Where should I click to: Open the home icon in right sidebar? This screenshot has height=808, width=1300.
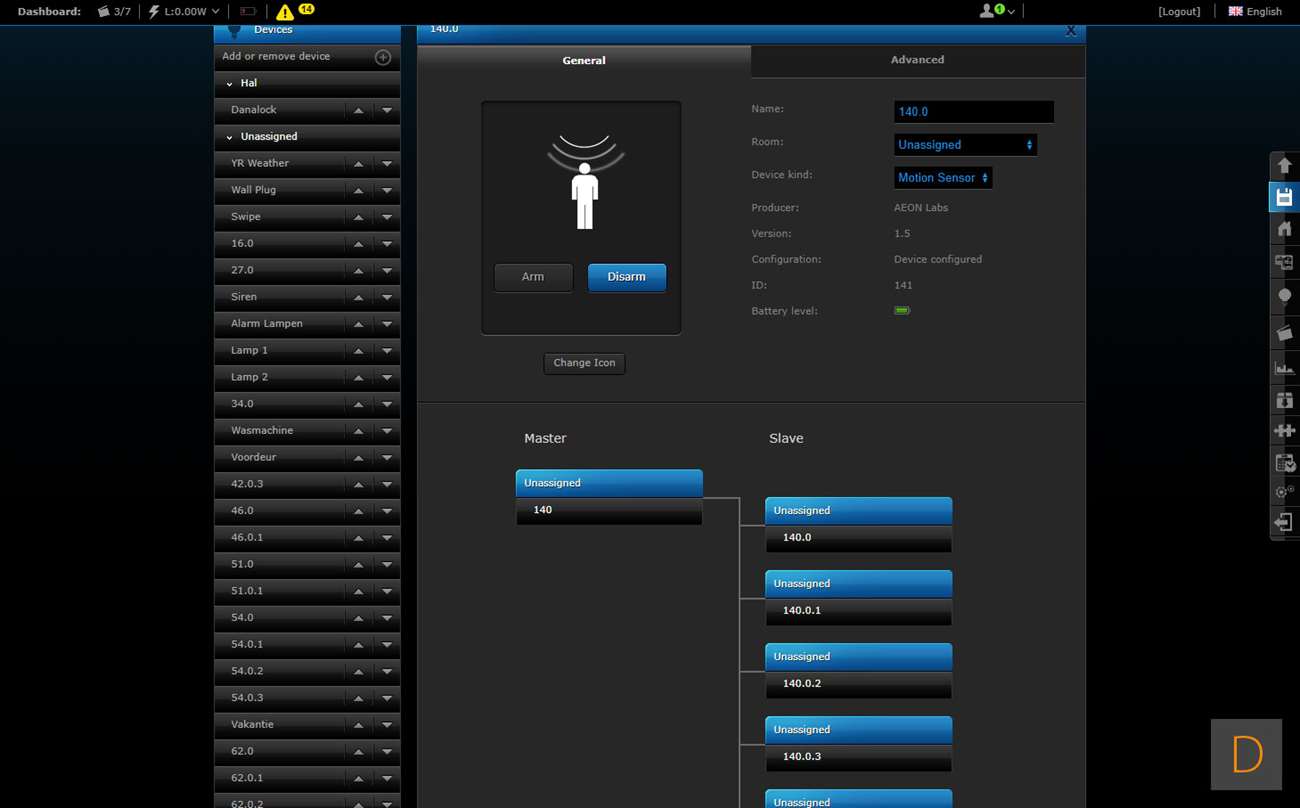[x=1285, y=229]
